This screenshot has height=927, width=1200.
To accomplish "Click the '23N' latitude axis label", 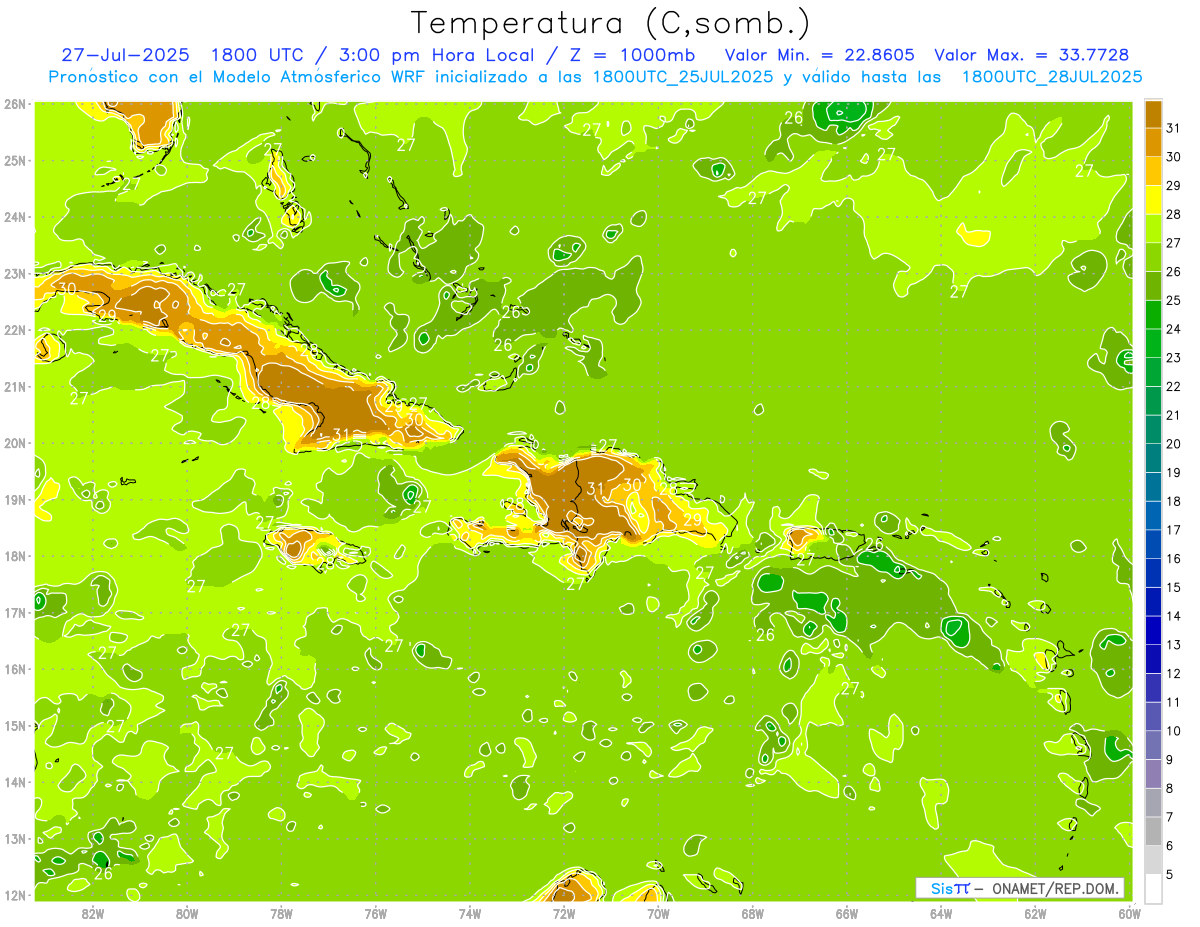I will (x=15, y=273).
